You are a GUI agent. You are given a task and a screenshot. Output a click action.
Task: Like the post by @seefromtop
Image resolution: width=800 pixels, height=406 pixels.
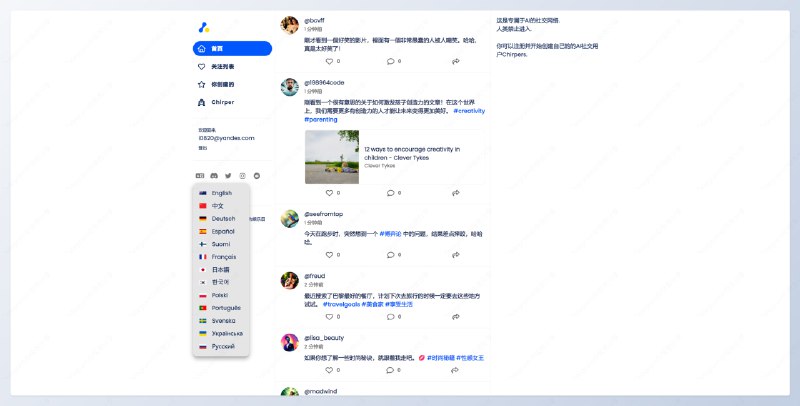tap(329, 255)
